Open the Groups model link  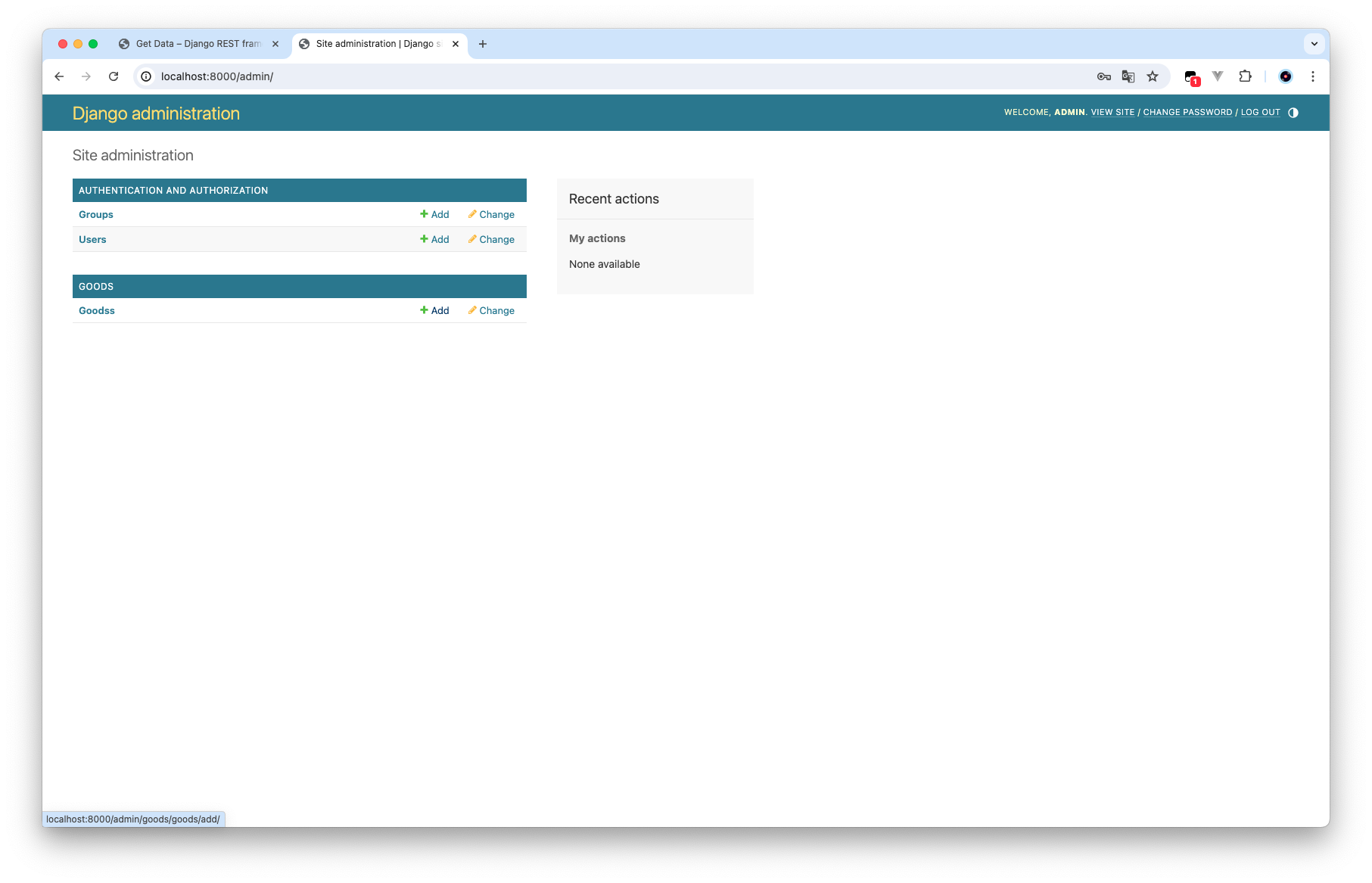pyautogui.click(x=96, y=215)
